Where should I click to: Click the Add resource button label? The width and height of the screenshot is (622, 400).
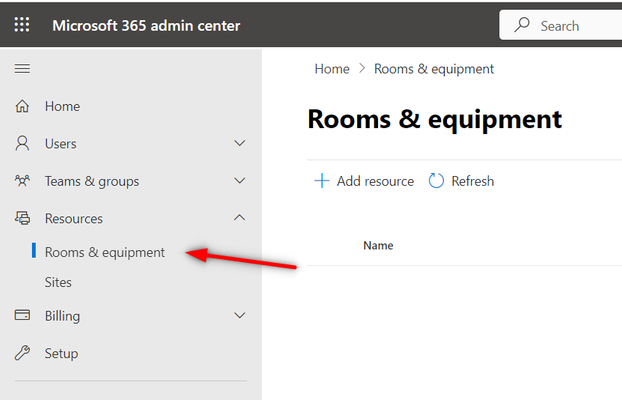(x=375, y=181)
